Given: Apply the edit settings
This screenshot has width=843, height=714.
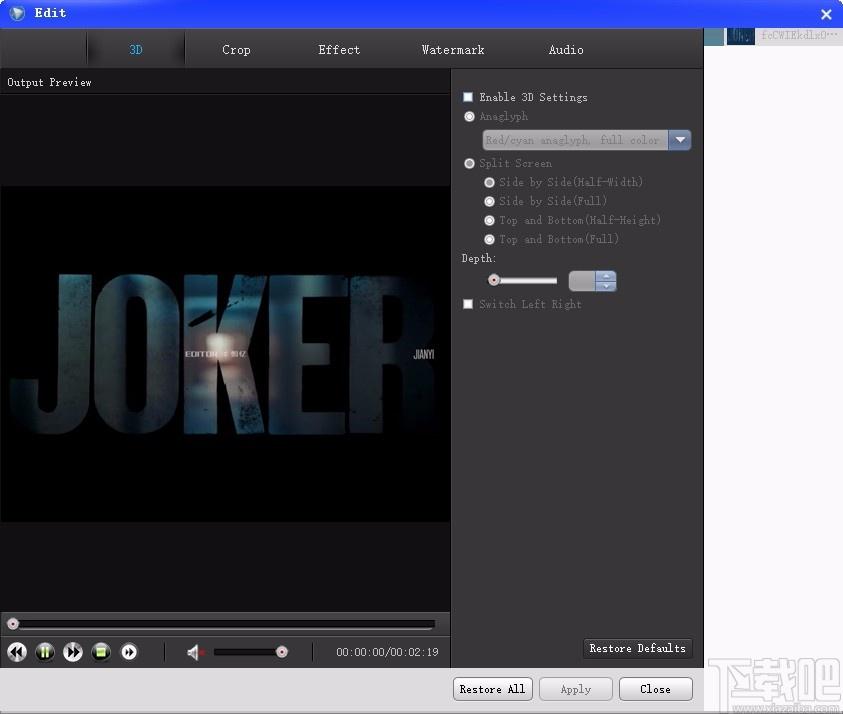Looking at the screenshot, I should [x=576, y=689].
